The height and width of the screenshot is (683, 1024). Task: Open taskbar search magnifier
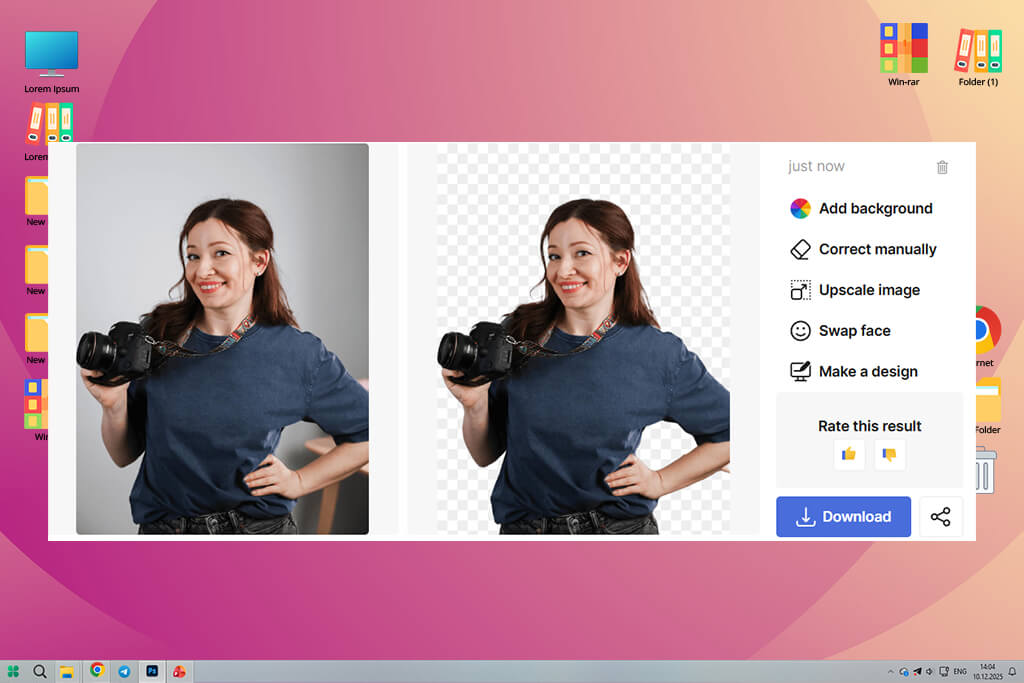40,671
